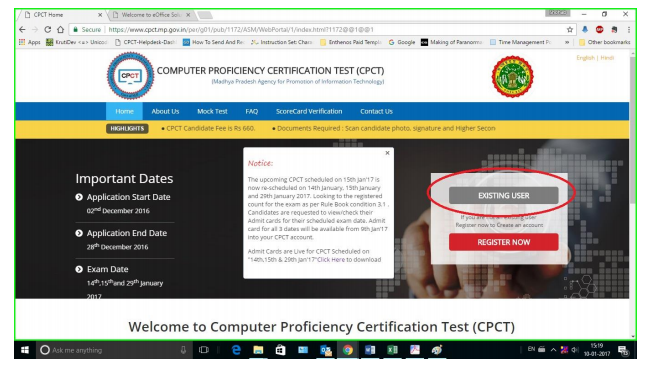Go to browser home icon
The image size is (646, 365).
pos(61,30)
